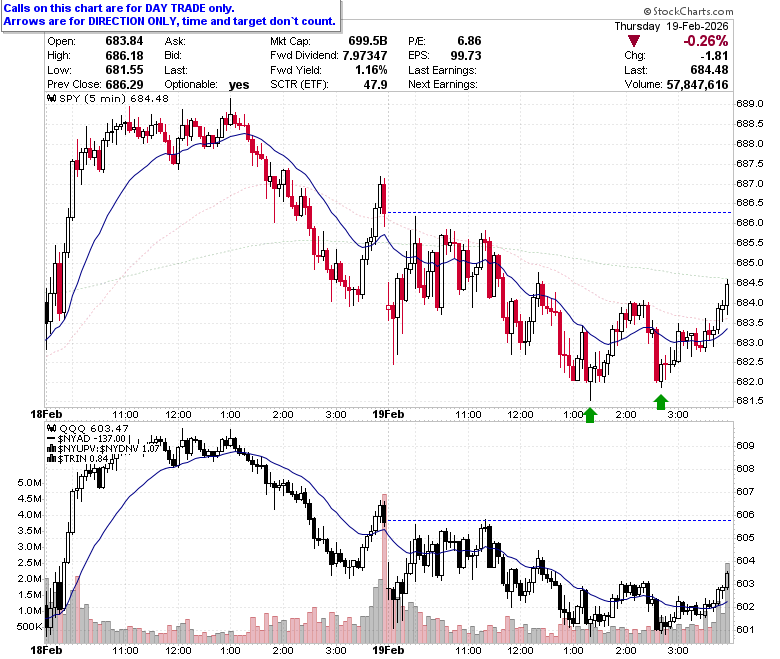The height and width of the screenshot is (659, 780).
Task: Click the red down triangle by -0.26%
Action: [x=634, y=41]
